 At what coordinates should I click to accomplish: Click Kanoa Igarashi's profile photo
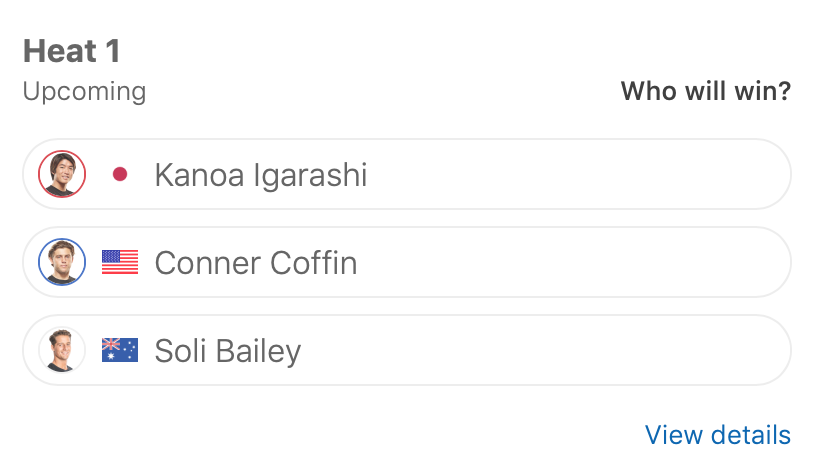(62, 175)
